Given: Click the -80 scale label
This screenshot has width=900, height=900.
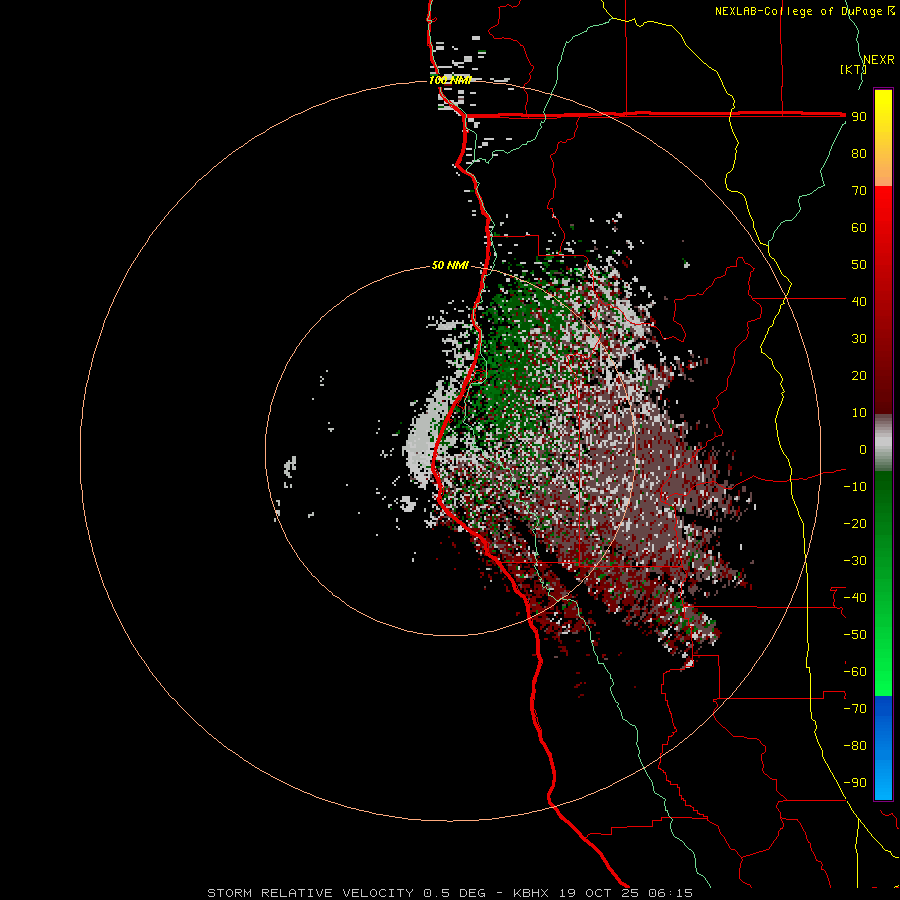Looking at the screenshot, I should 855,746.
